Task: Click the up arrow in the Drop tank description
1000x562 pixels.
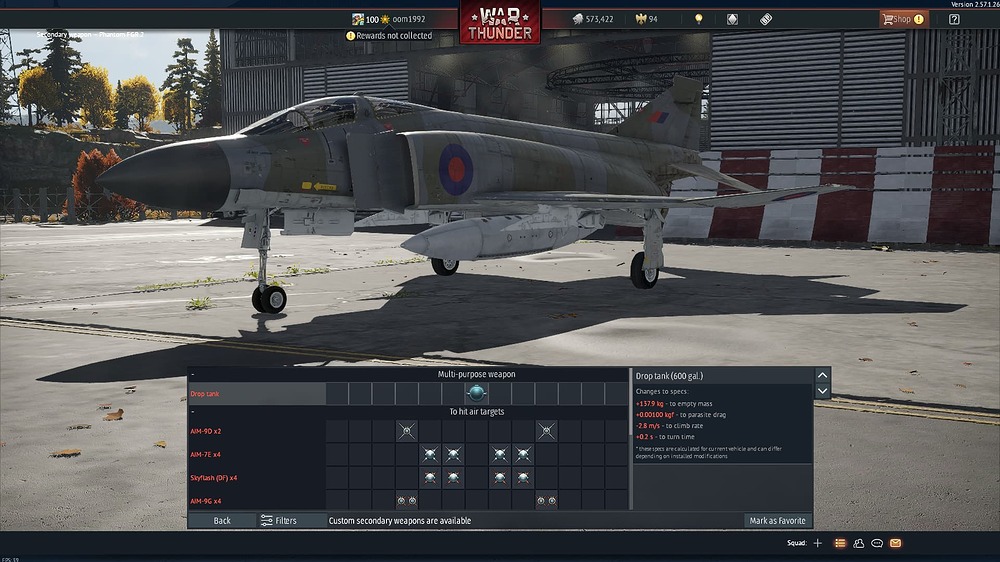Action: click(823, 375)
